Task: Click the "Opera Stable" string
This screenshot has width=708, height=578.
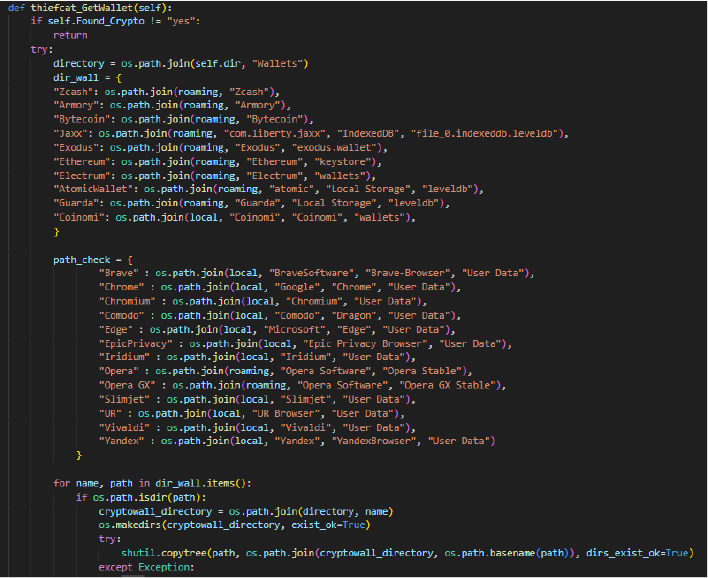Action: pos(422,371)
